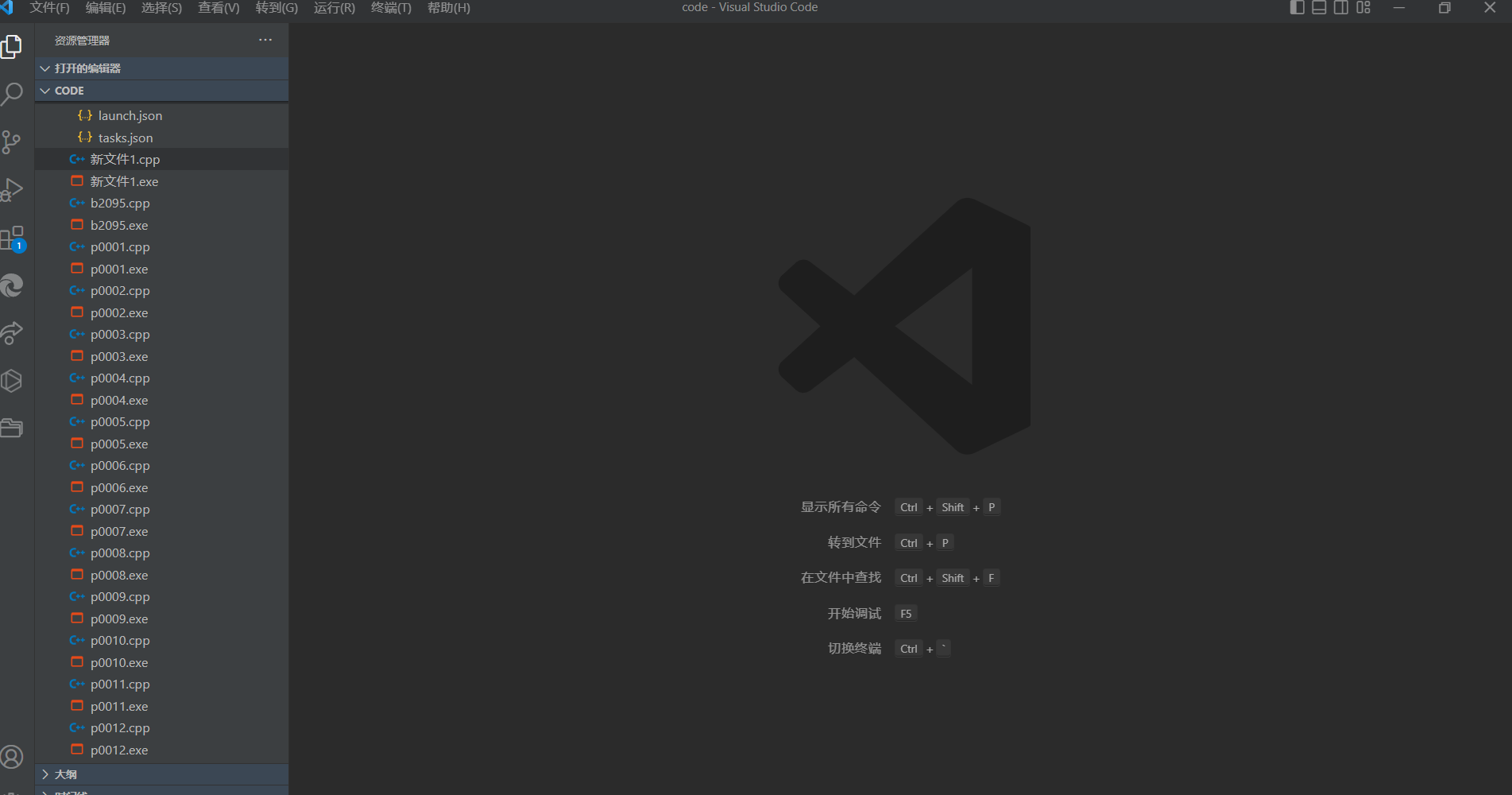The height and width of the screenshot is (795, 1512).
Task: Open p0007.cpp source file
Action: tap(162, 509)
